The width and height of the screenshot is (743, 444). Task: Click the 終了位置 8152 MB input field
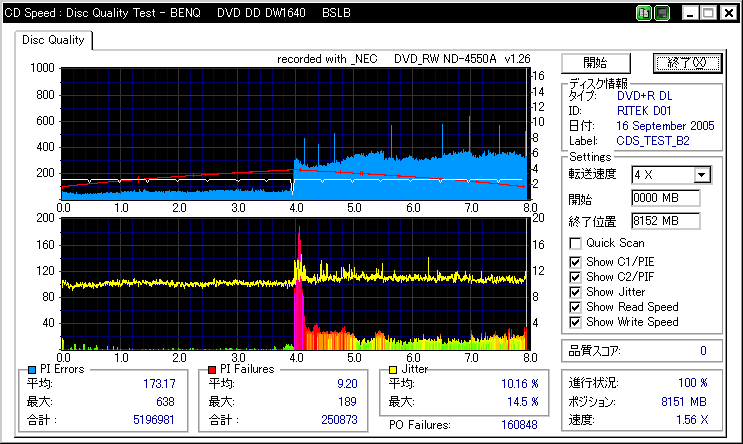coord(665,221)
